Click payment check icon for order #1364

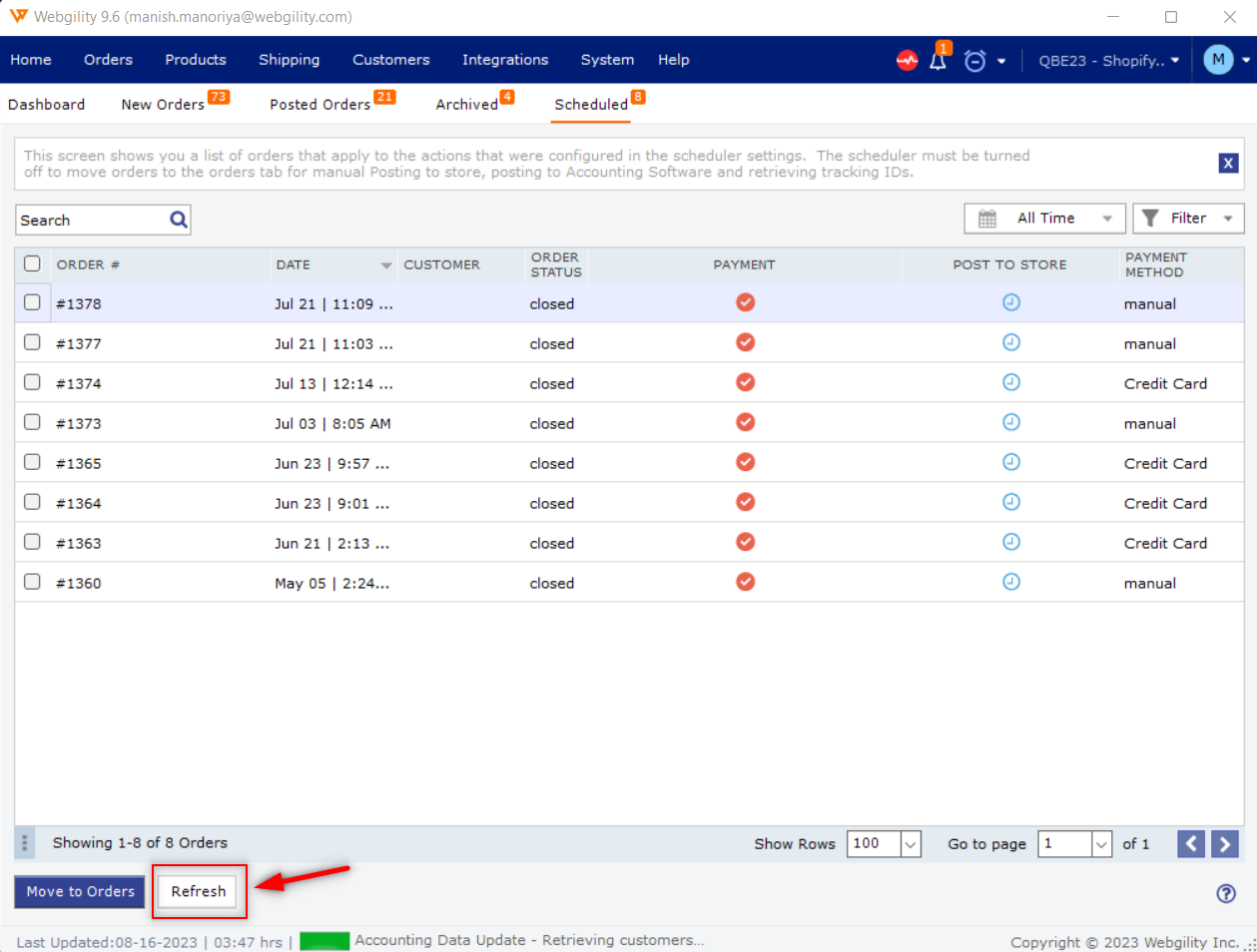pyautogui.click(x=745, y=502)
